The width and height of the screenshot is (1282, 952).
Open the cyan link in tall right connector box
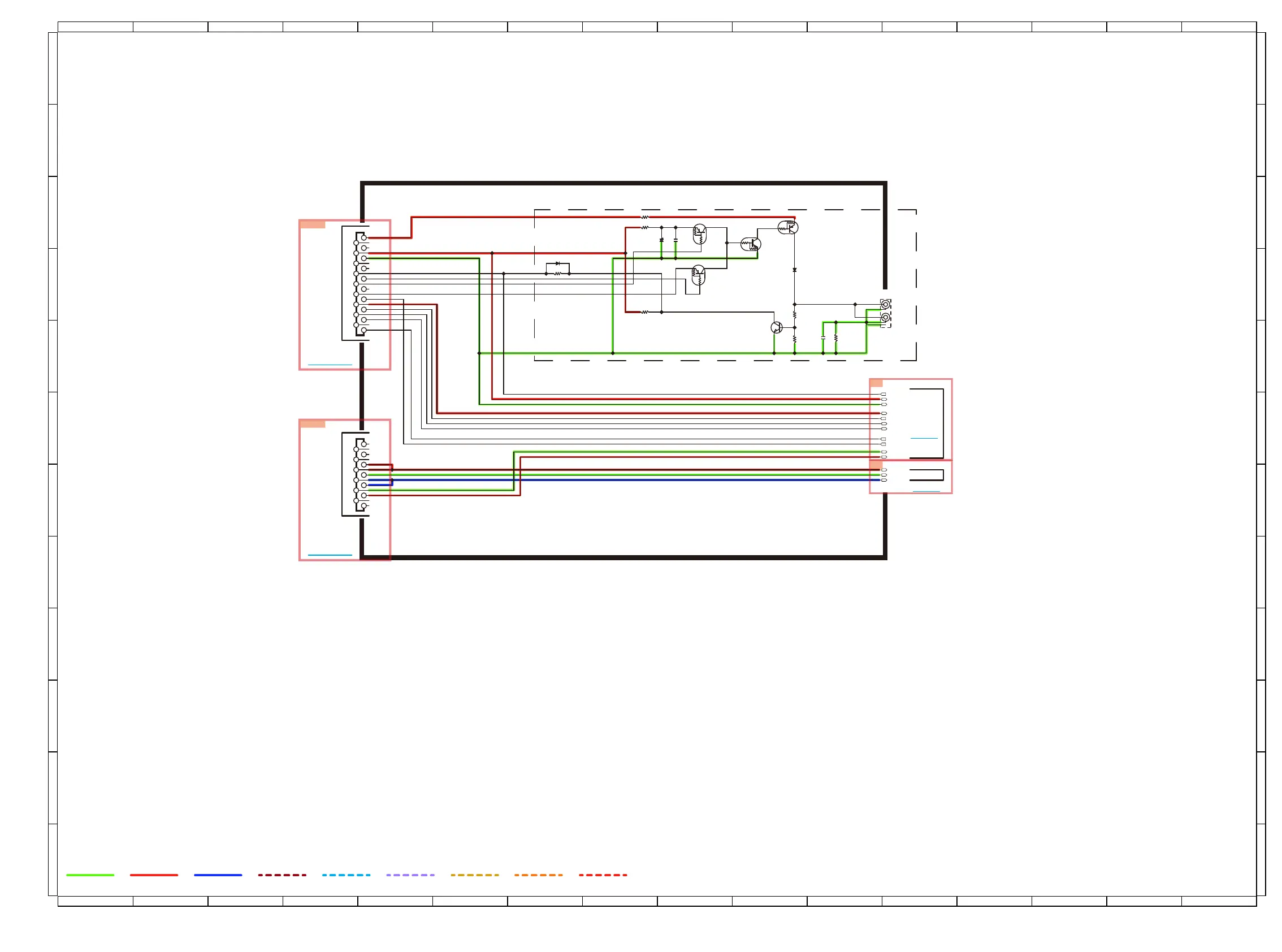pyautogui.click(x=924, y=438)
